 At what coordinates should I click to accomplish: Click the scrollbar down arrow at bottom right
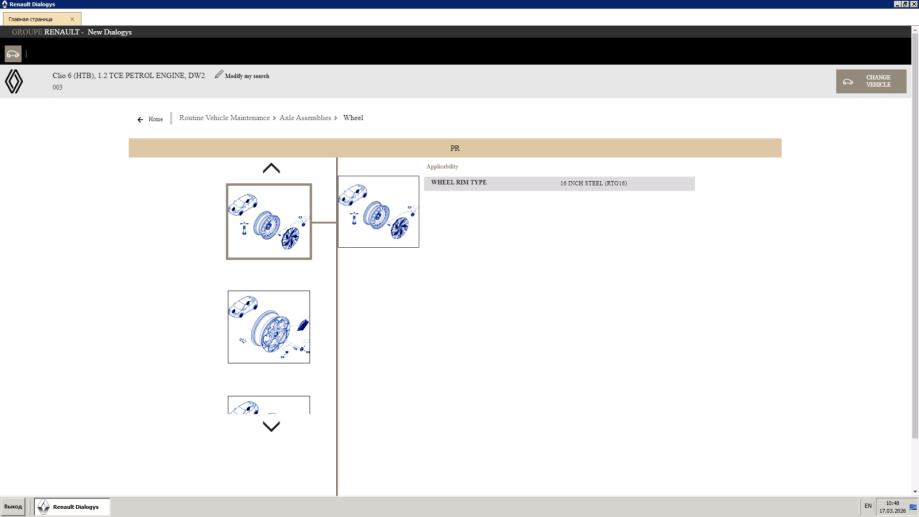pos(915,492)
